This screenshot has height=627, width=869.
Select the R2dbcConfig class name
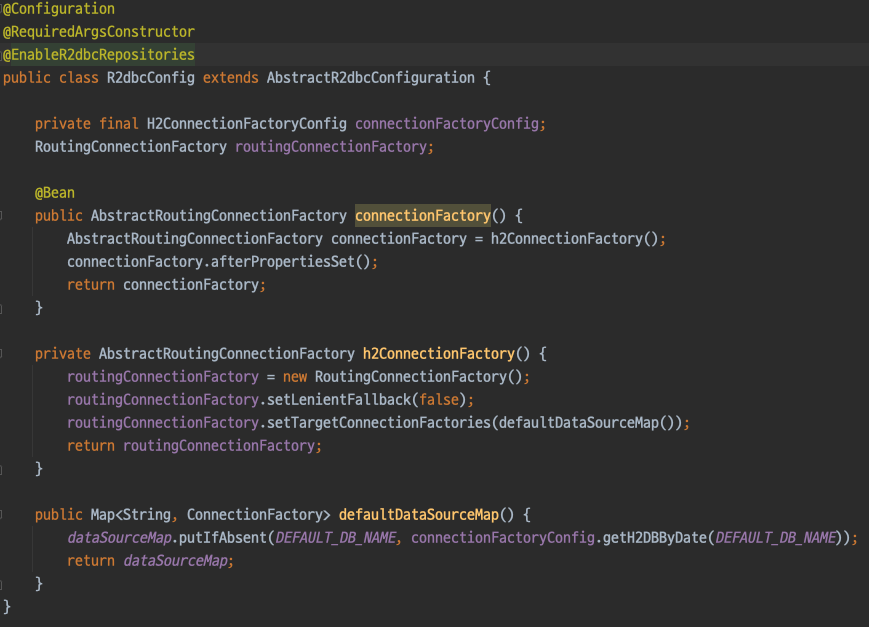(x=151, y=78)
